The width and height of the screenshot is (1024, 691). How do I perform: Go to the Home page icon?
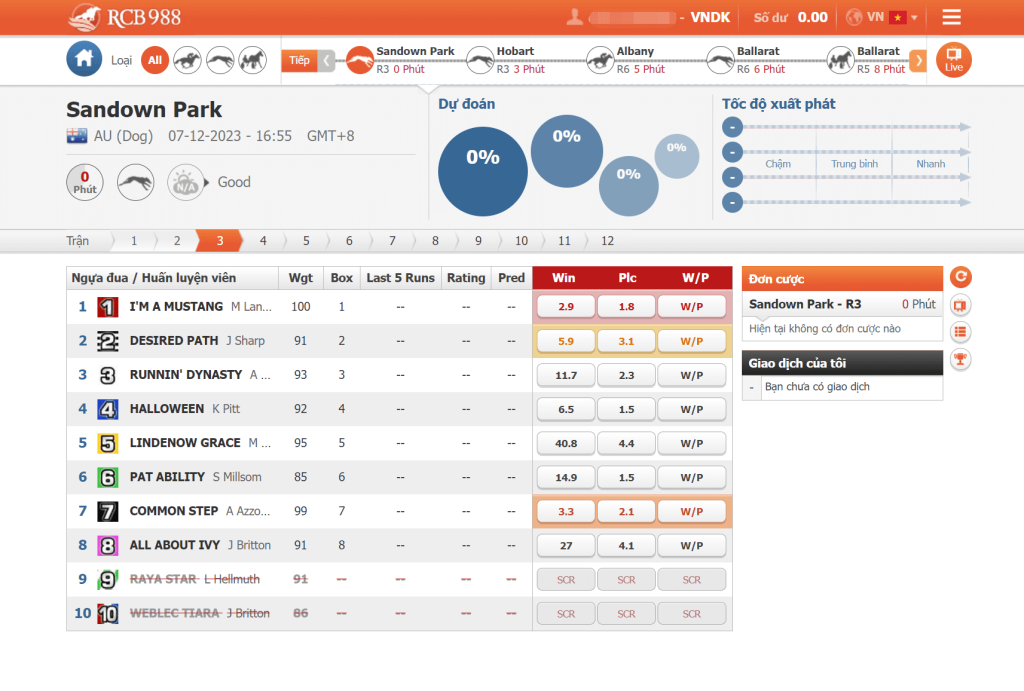[x=84, y=60]
